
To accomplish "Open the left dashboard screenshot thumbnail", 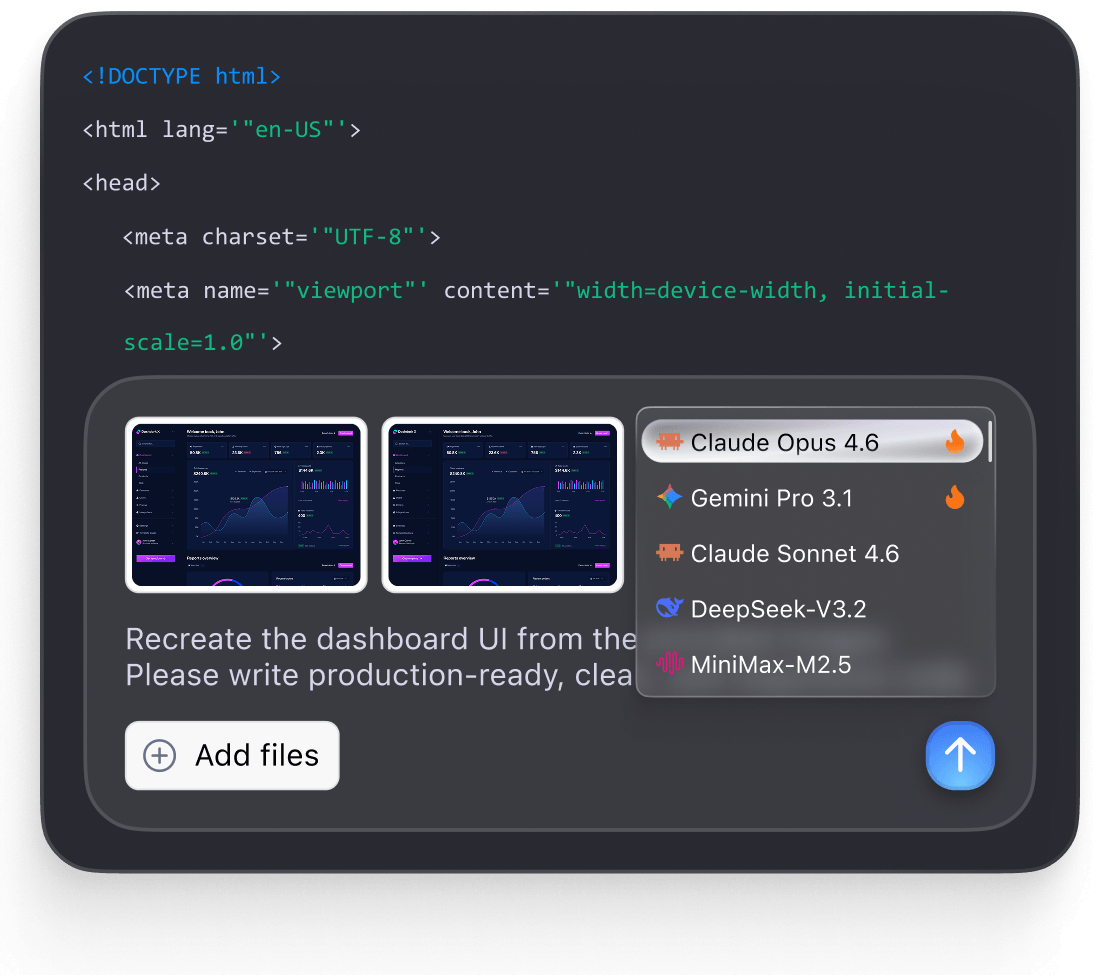I will pos(246,505).
